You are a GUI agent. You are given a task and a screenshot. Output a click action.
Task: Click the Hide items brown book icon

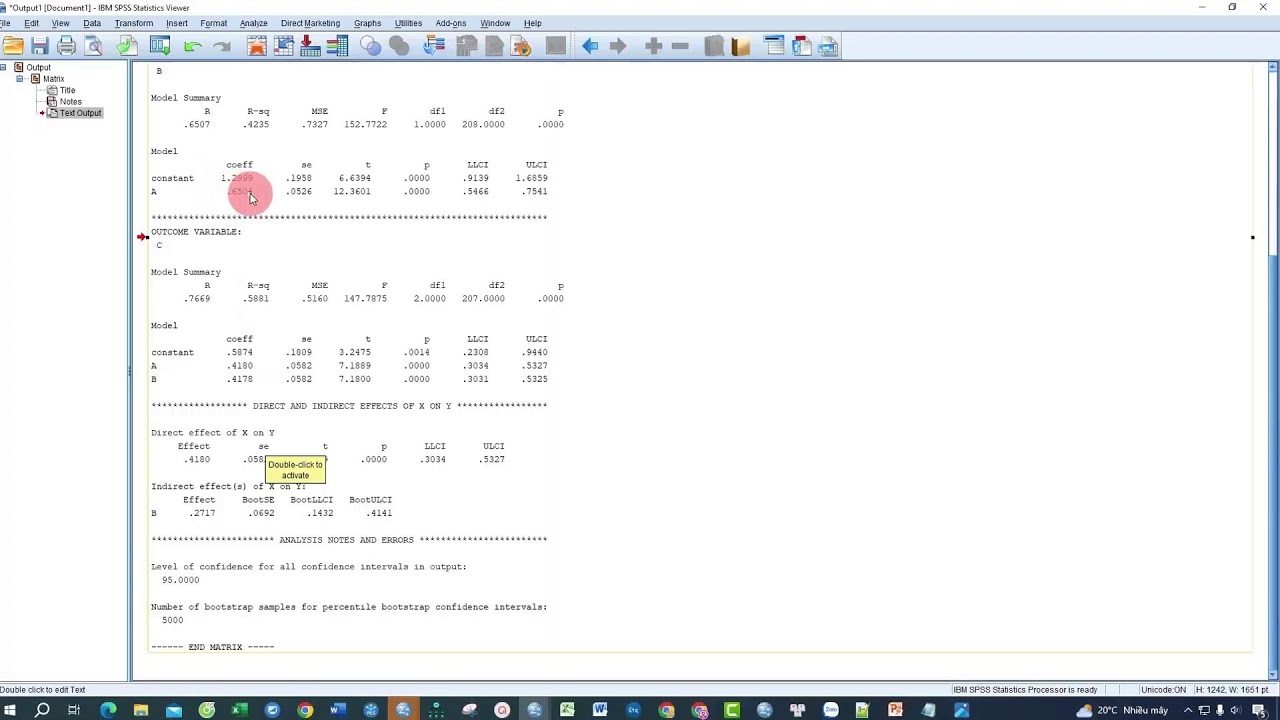click(x=741, y=46)
